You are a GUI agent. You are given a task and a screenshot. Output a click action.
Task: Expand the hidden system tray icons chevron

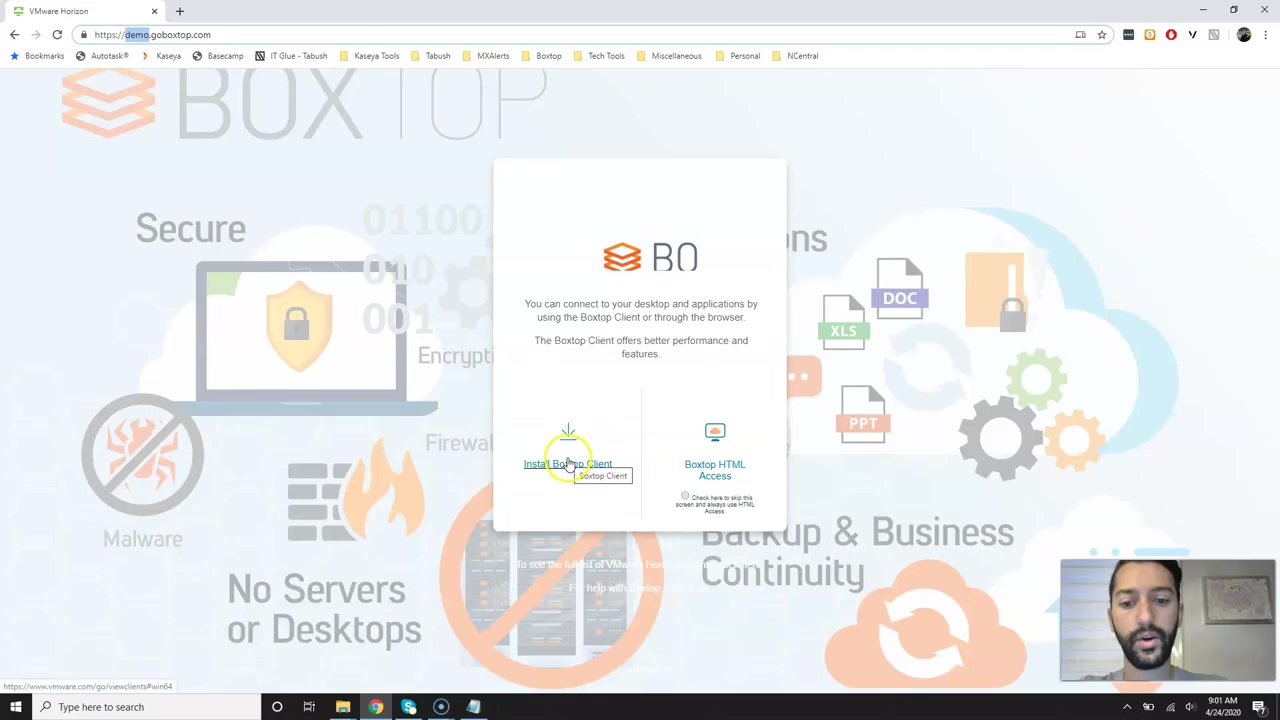(x=1127, y=707)
